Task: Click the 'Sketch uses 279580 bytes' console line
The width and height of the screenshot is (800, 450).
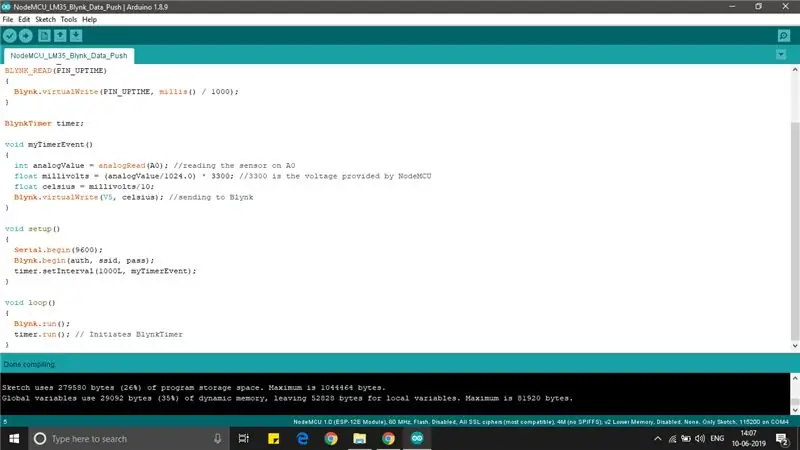Action: click(194, 388)
